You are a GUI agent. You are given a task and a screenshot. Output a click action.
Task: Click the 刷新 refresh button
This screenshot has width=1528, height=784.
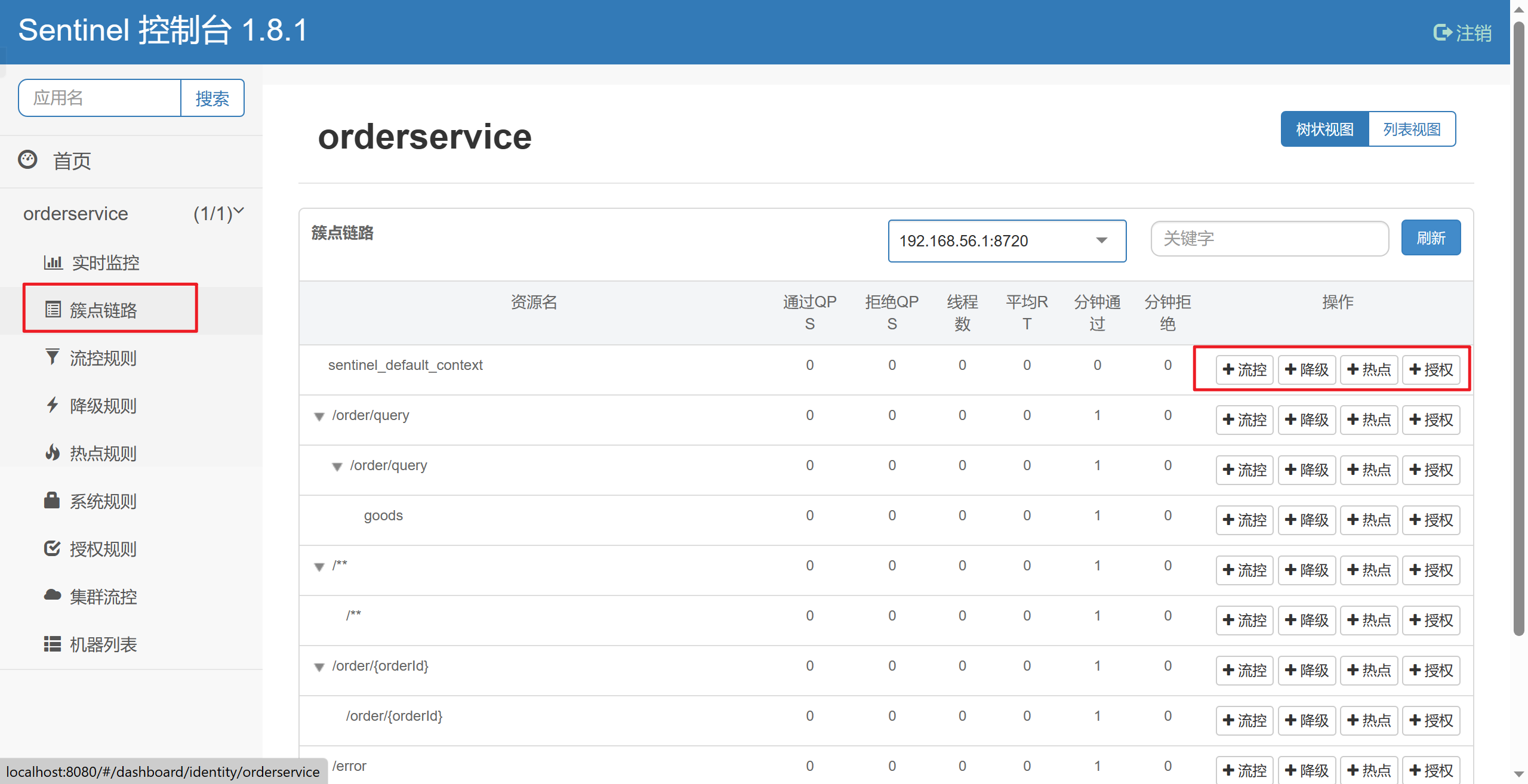click(x=1431, y=238)
